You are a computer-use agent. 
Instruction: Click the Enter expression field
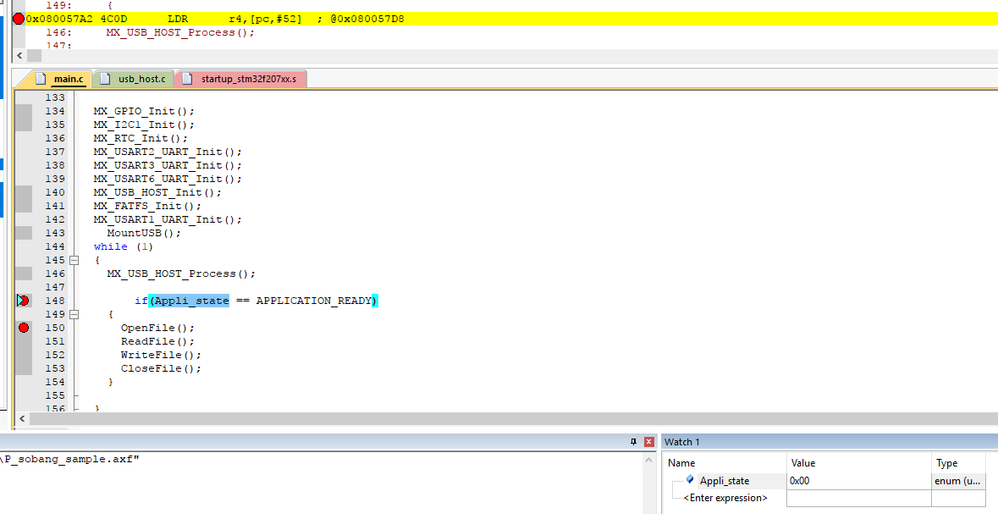(x=725, y=497)
